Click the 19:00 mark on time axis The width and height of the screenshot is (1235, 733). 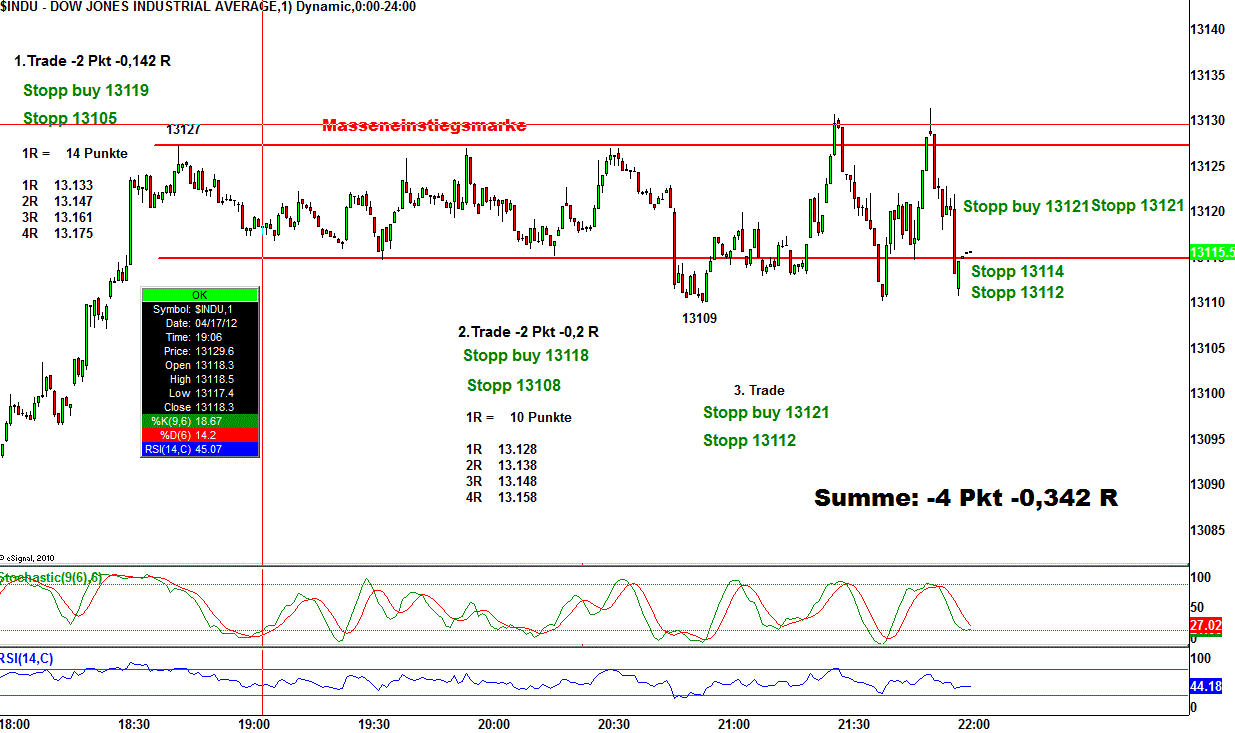pos(254,723)
